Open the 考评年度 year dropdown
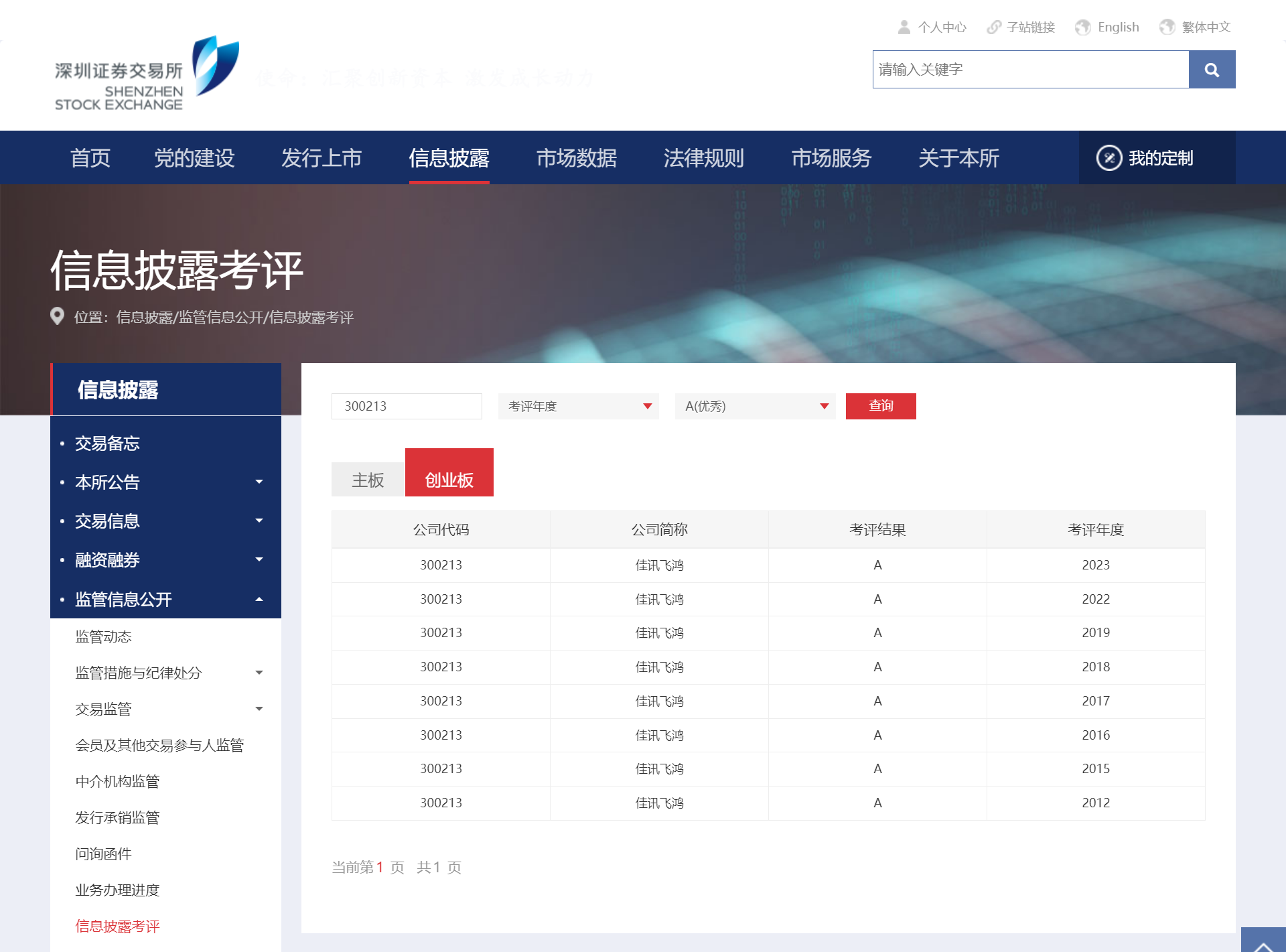Viewport: 1286px width, 952px height. tap(578, 406)
